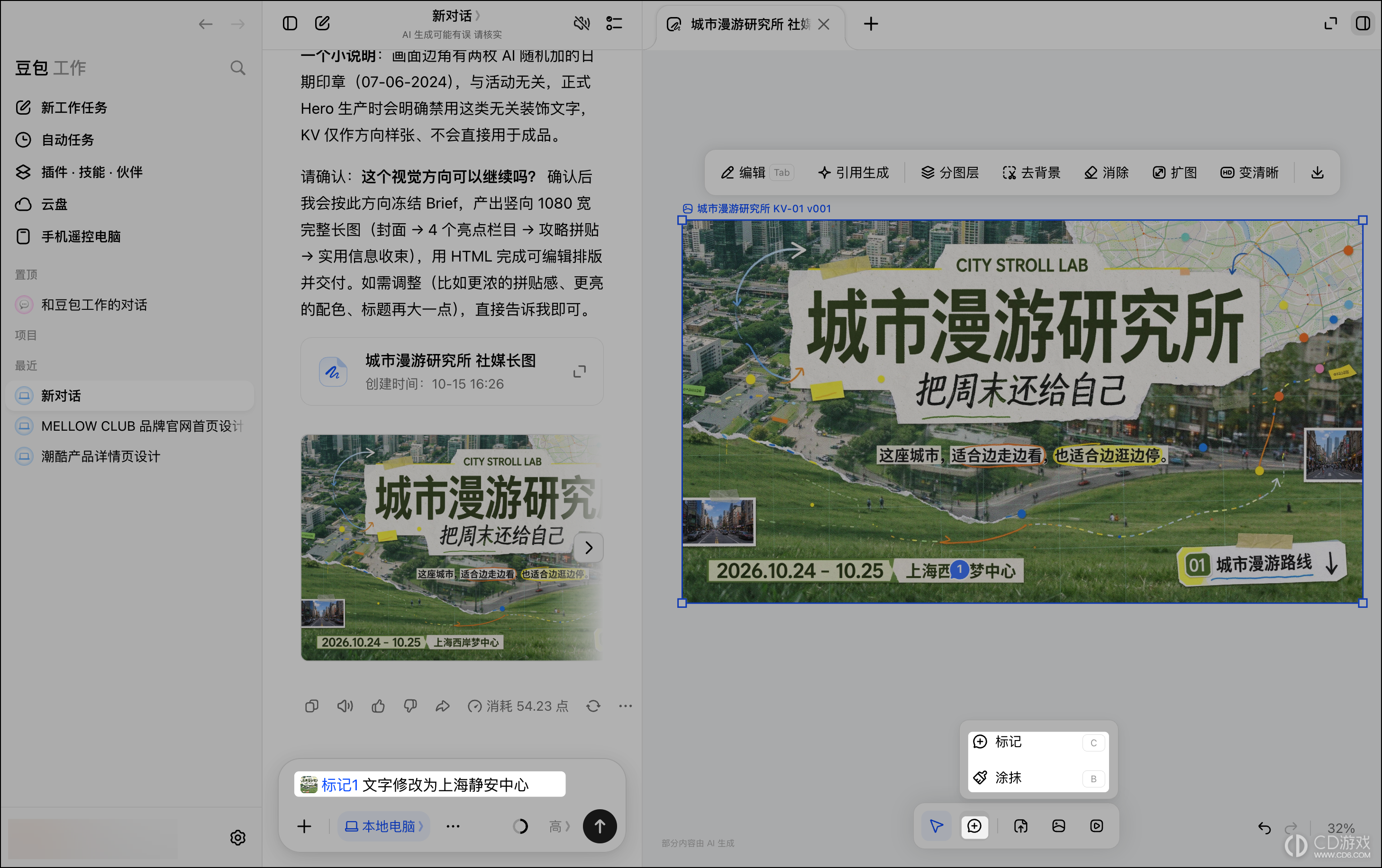The height and width of the screenshot is (868, 1382).
Task: Share the reply with the arrow icon
Action: [443, 706]
